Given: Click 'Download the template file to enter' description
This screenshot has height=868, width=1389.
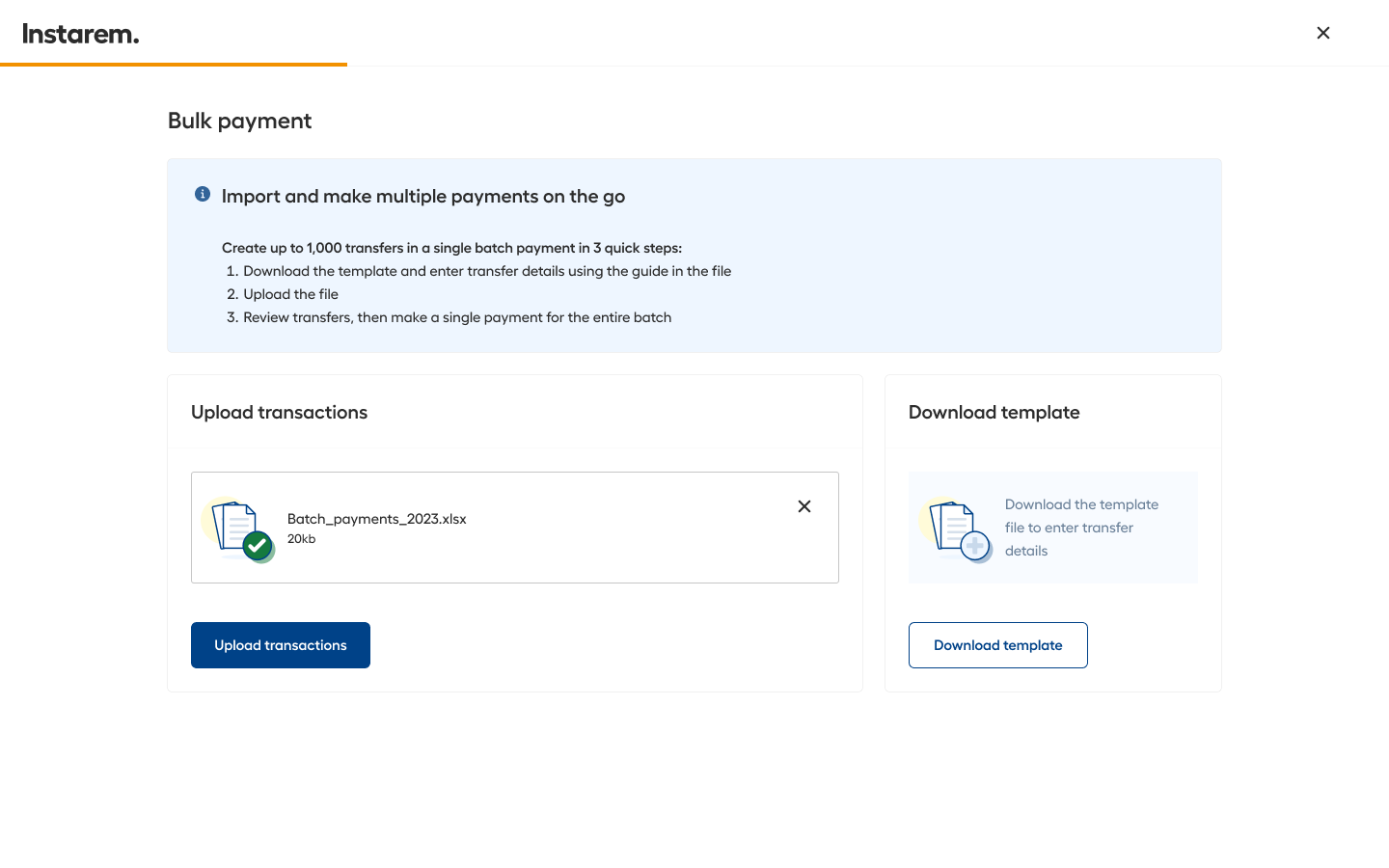Looking at the screenshot, I should 1080,528.
